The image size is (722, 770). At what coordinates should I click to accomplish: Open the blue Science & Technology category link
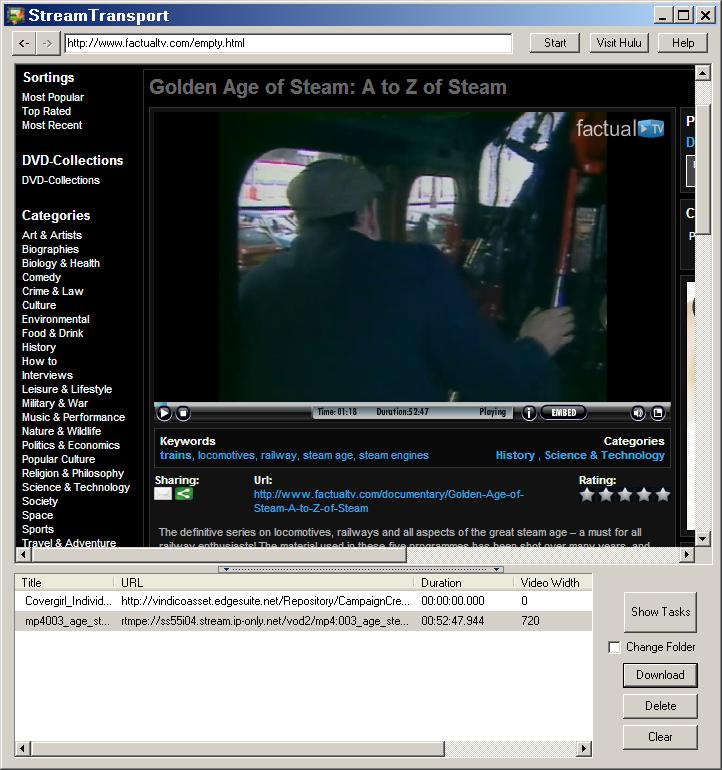pyautogui.click(x=604, y=455)
